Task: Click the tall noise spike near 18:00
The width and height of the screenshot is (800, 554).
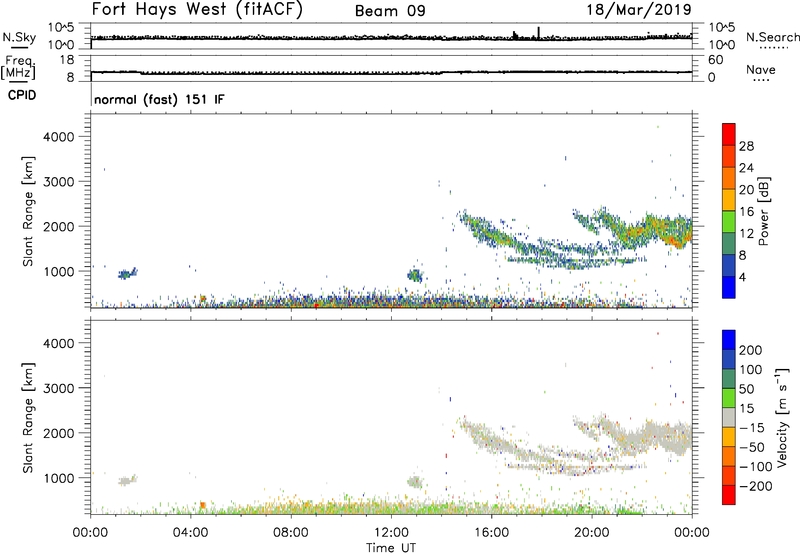Action: 539,33
